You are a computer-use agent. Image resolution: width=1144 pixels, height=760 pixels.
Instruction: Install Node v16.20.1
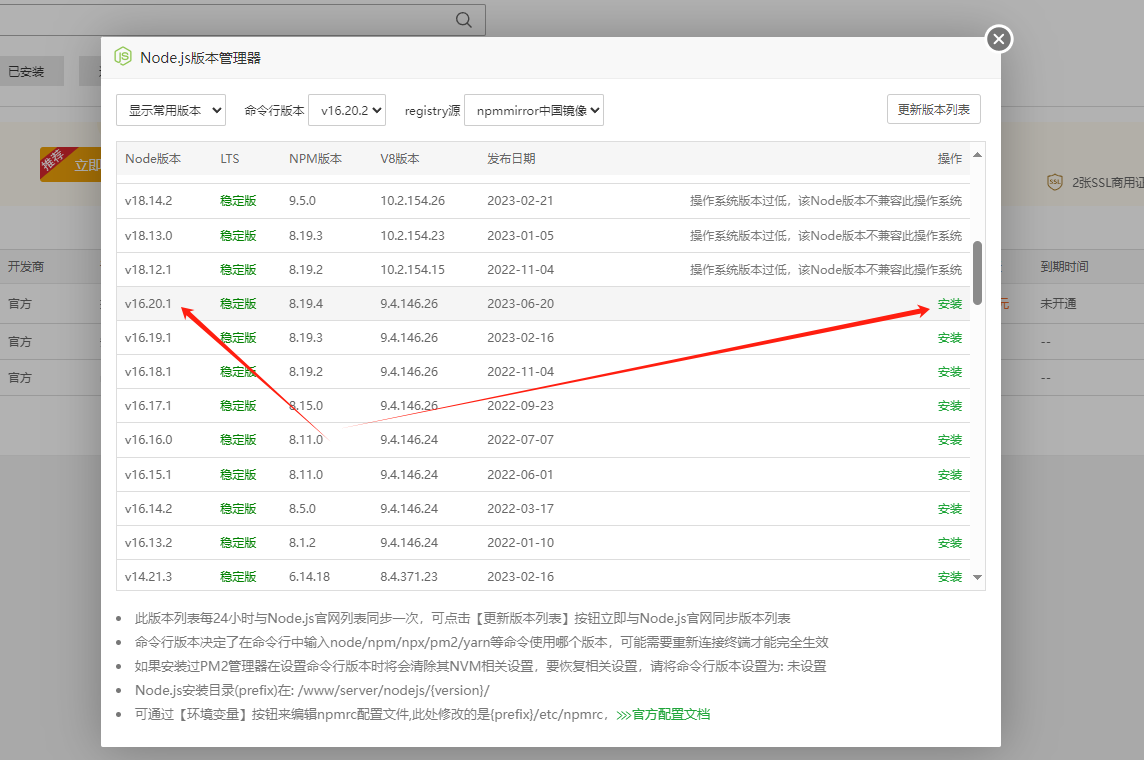[x=949, y=304]
